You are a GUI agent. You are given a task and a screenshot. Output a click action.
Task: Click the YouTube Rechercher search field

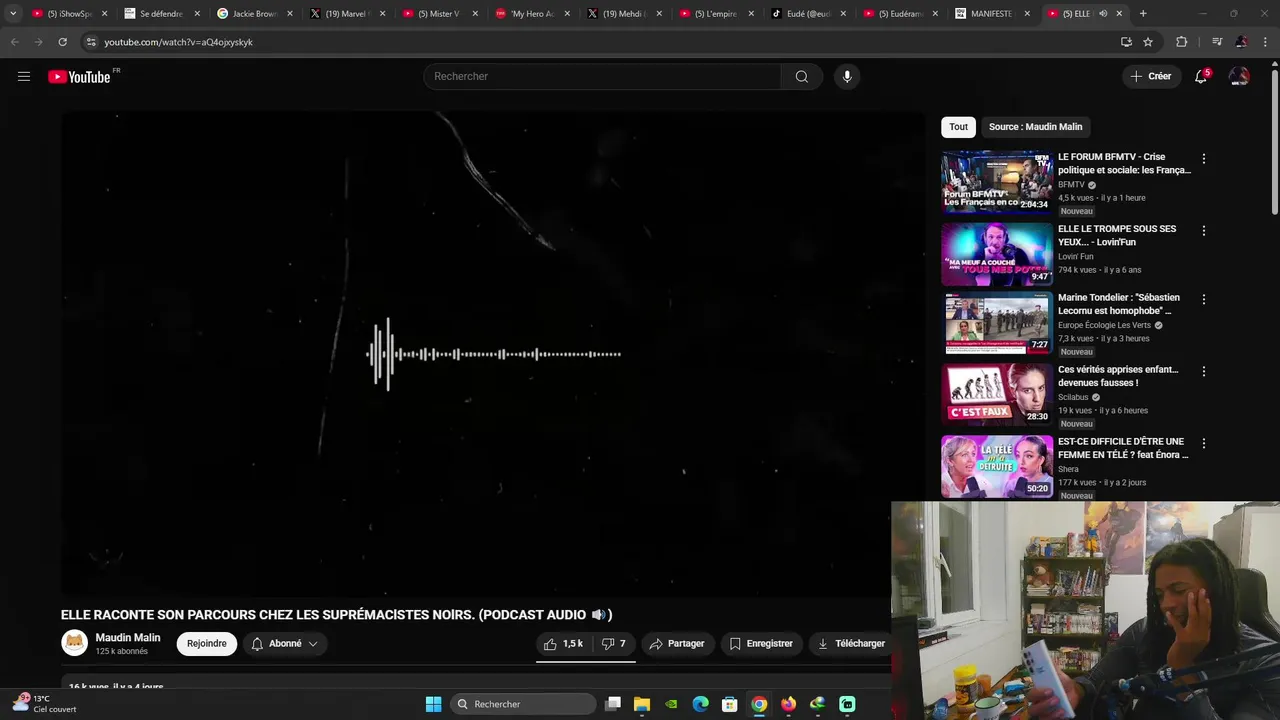point(602,76)
